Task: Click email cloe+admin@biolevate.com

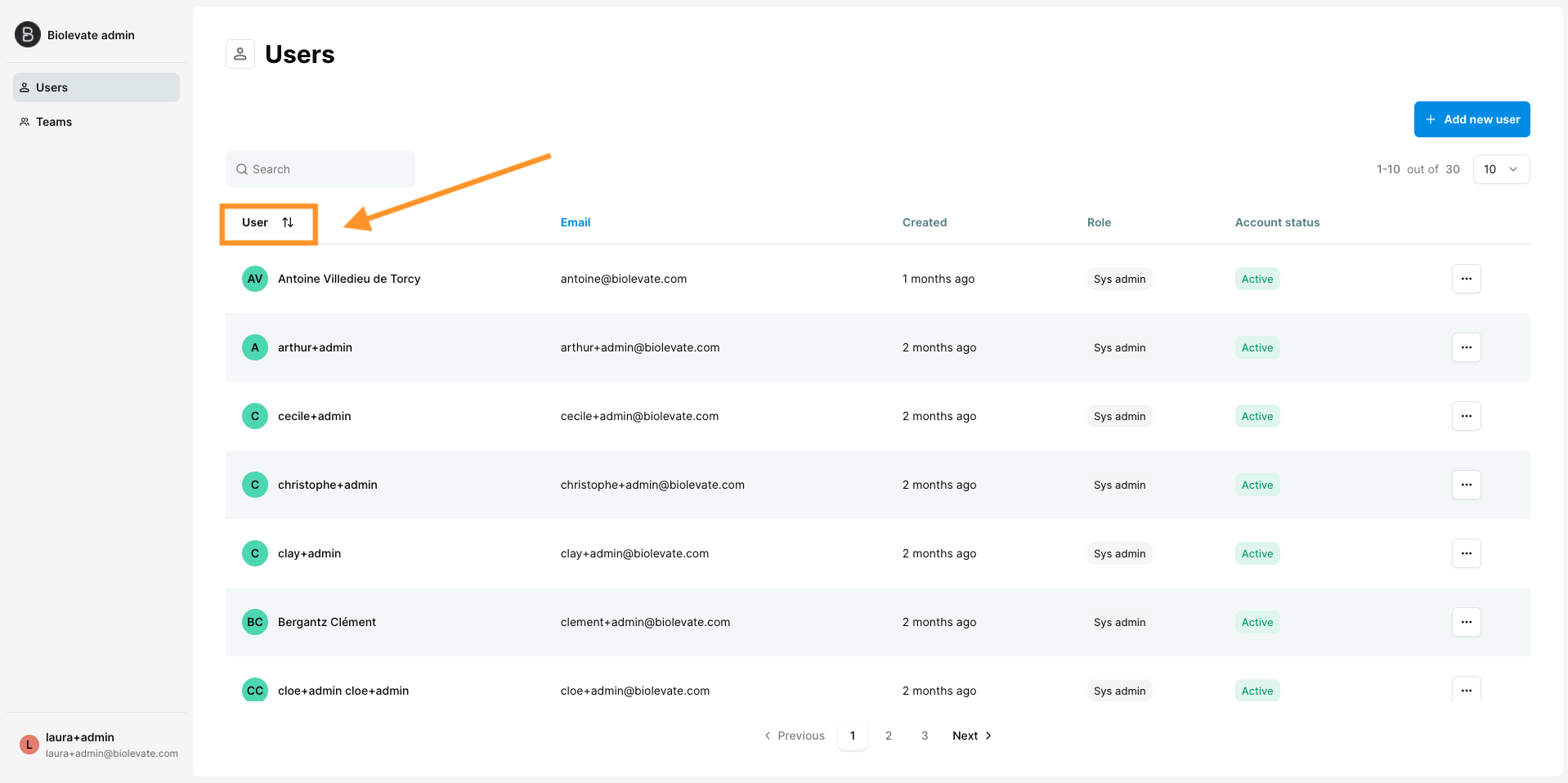Action: tap(635, 691)
